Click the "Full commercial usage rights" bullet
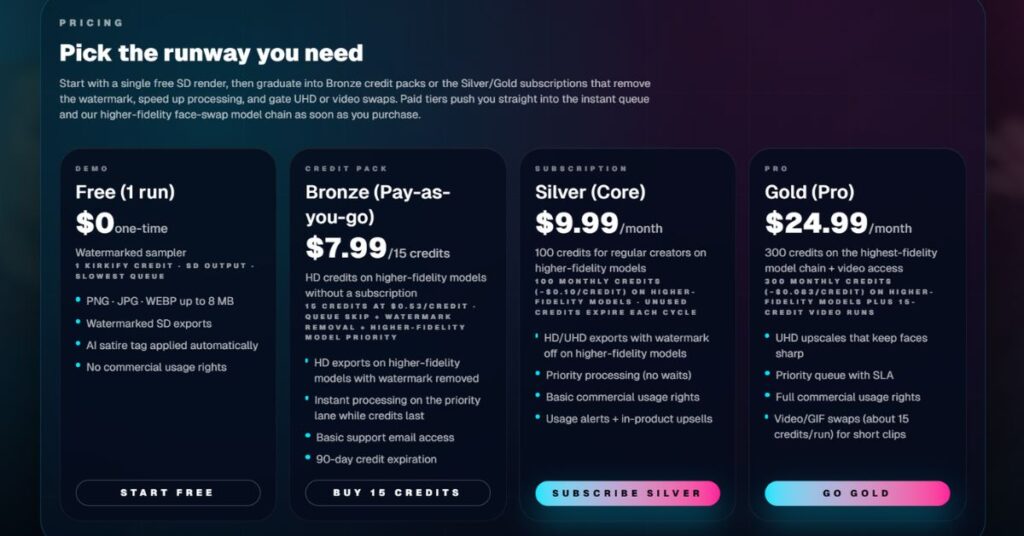This screenshot has width=1024, height=536. click(847, 397)
